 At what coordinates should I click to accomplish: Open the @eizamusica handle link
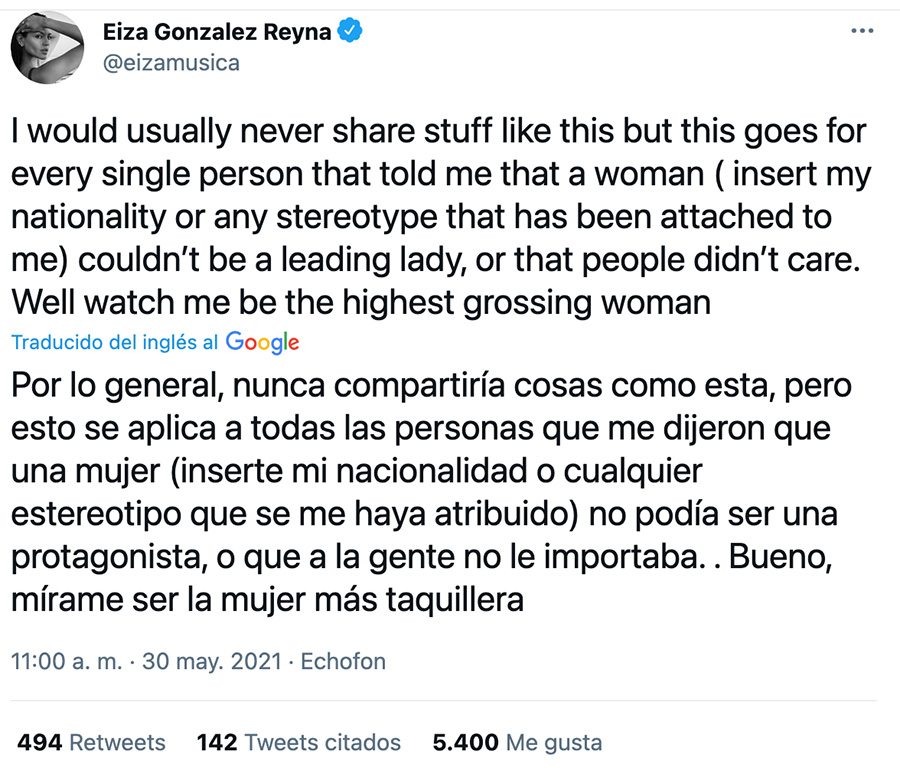(x=171, y=62)
